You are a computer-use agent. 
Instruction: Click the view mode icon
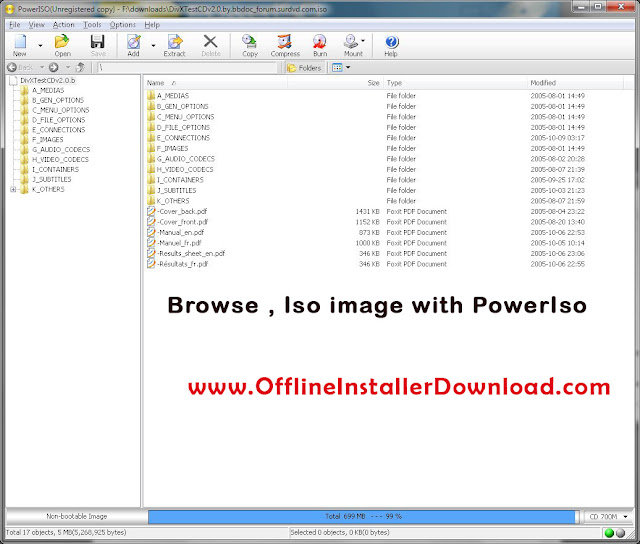point(337,68)
